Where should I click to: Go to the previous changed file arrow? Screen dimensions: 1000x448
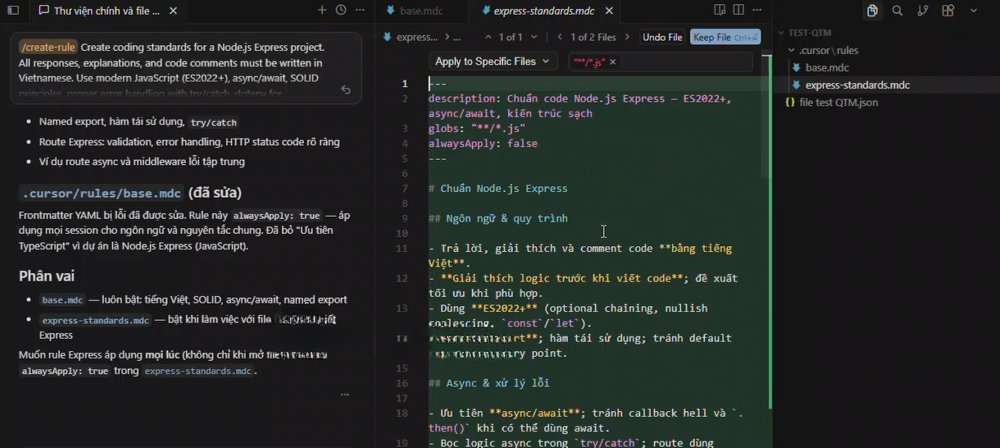click(560, 37)
